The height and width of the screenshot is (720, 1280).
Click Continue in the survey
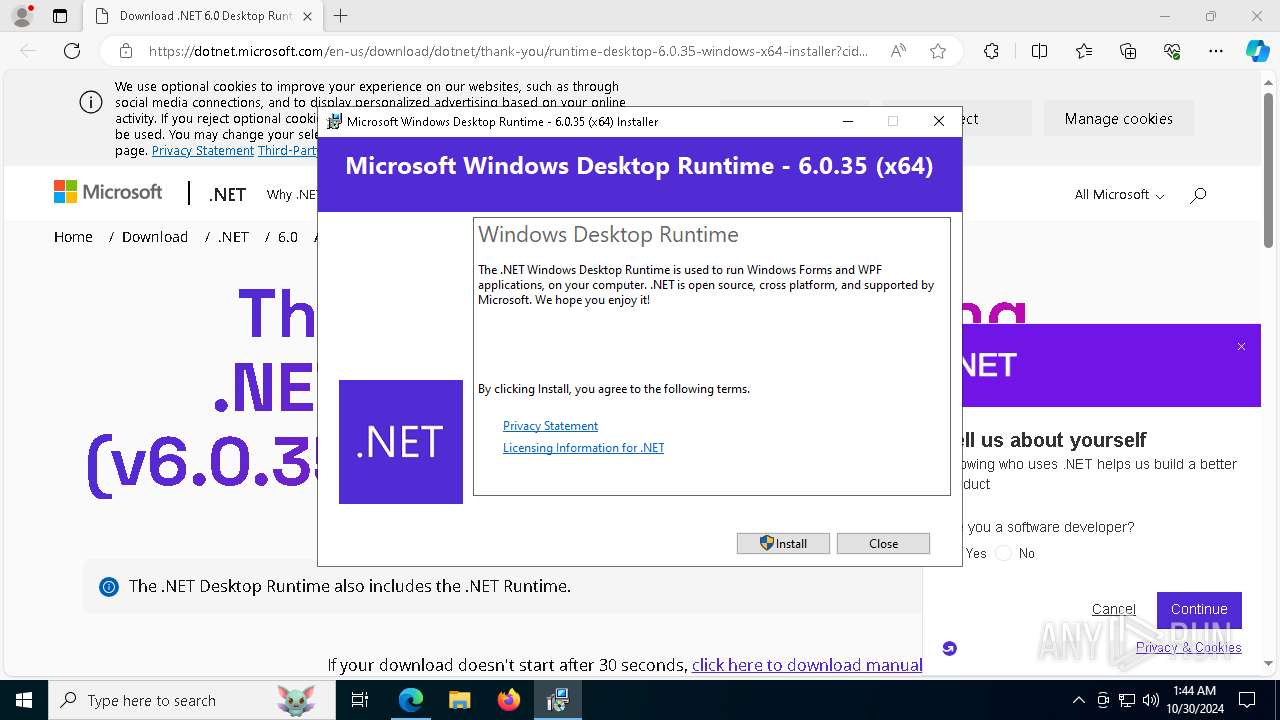1199,609
